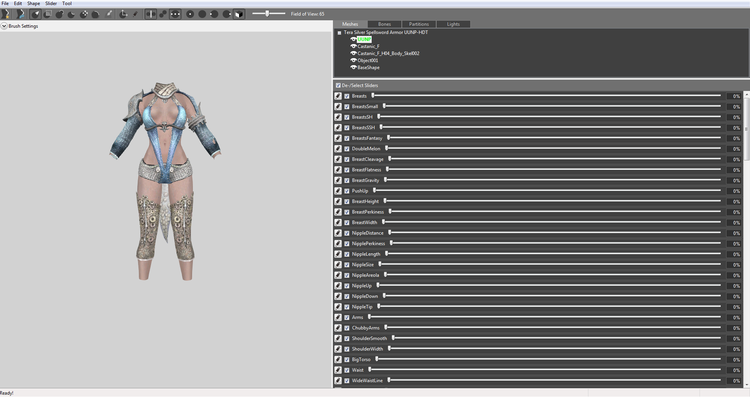Open the Edit menu

click(x=18, y=3)
